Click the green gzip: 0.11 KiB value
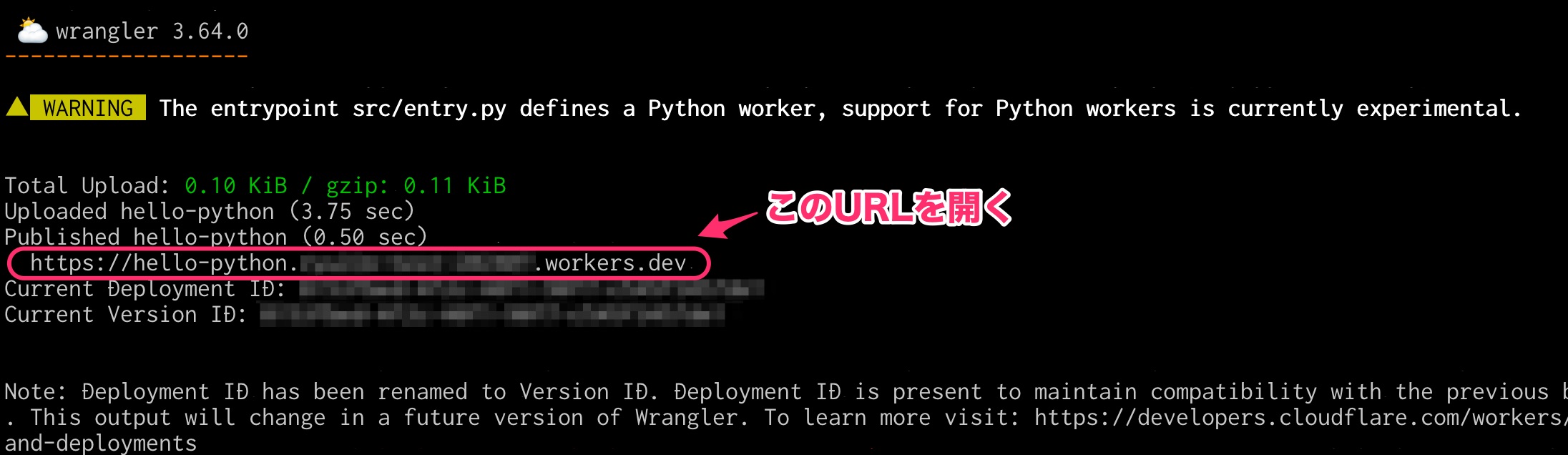 coord(416,186)
